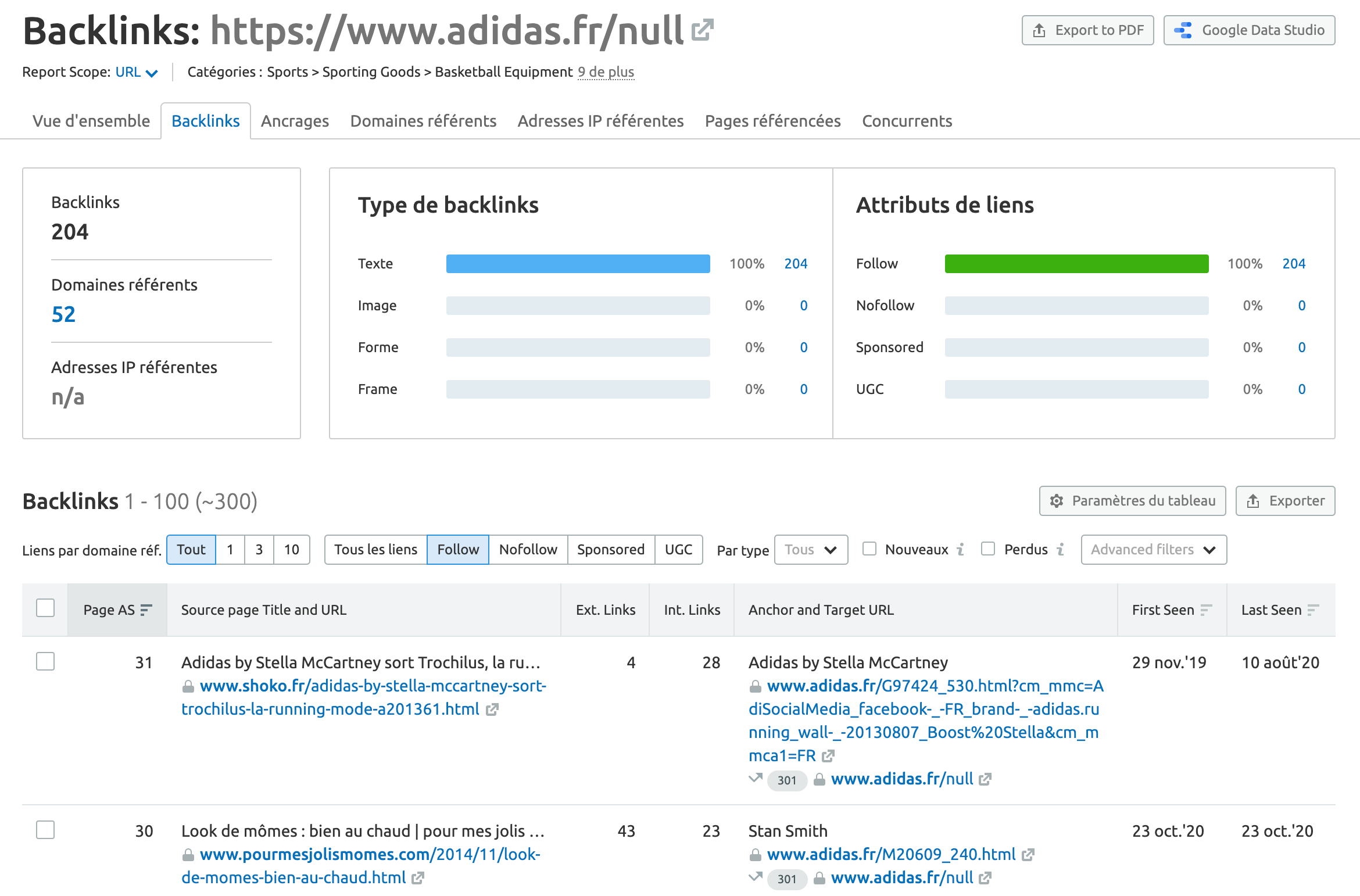Click the Image backlinks count 0

click(x=804, y=306)
